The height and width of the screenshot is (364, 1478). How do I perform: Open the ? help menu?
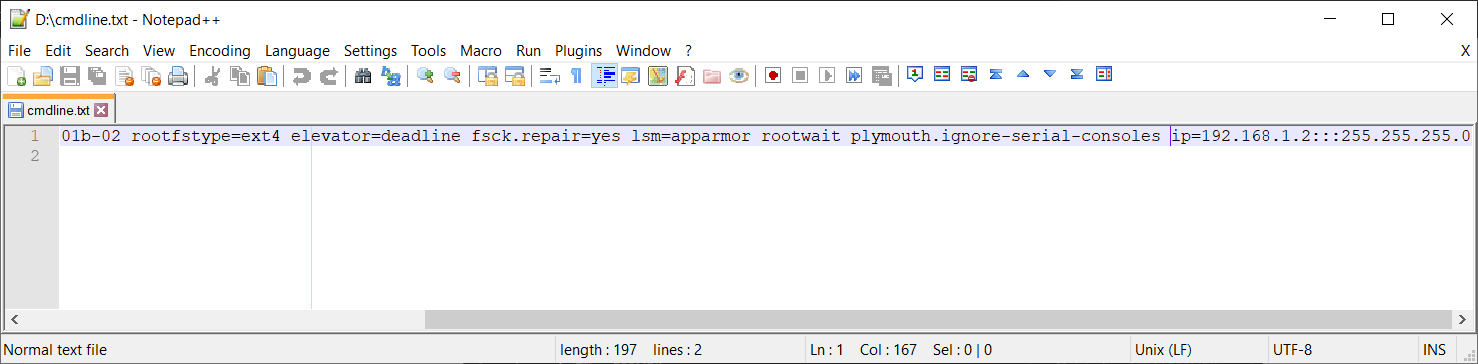coord(688,51)
